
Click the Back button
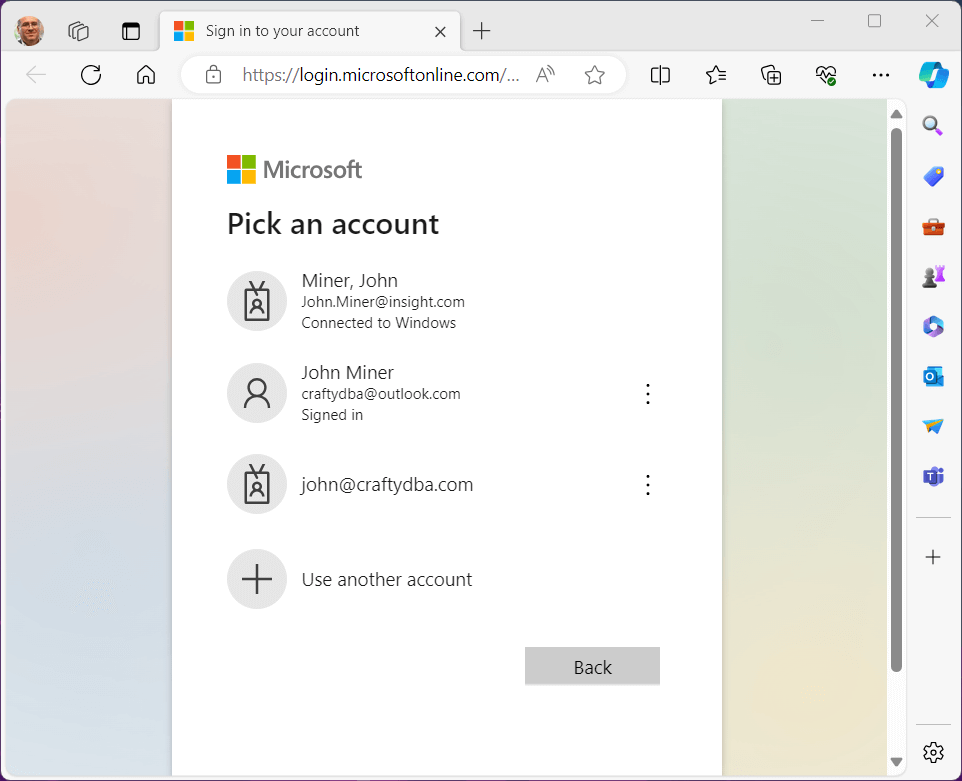pyautogui.click(x=592, y=667)
